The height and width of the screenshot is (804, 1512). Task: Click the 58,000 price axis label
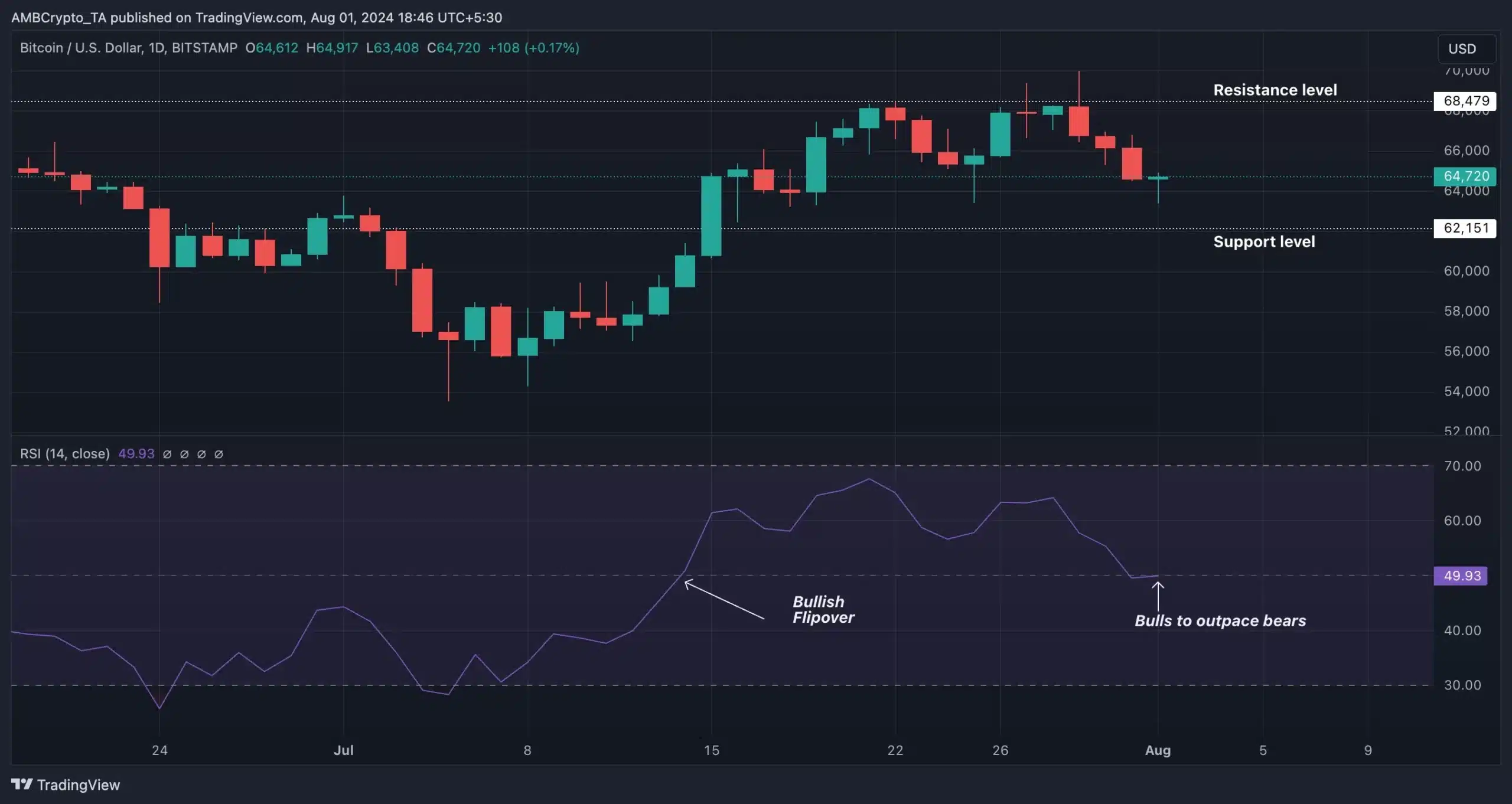pyautogui.click(x=1467, y=311)
